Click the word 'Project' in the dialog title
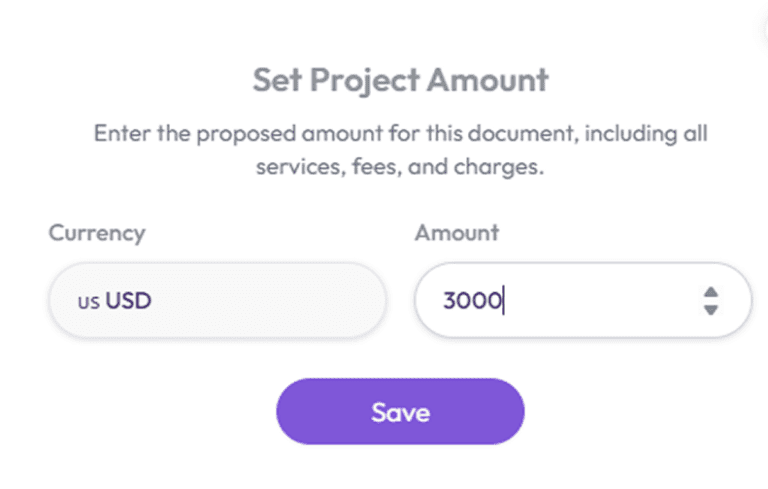The image size is (768, 489). (x=365, y=81)
